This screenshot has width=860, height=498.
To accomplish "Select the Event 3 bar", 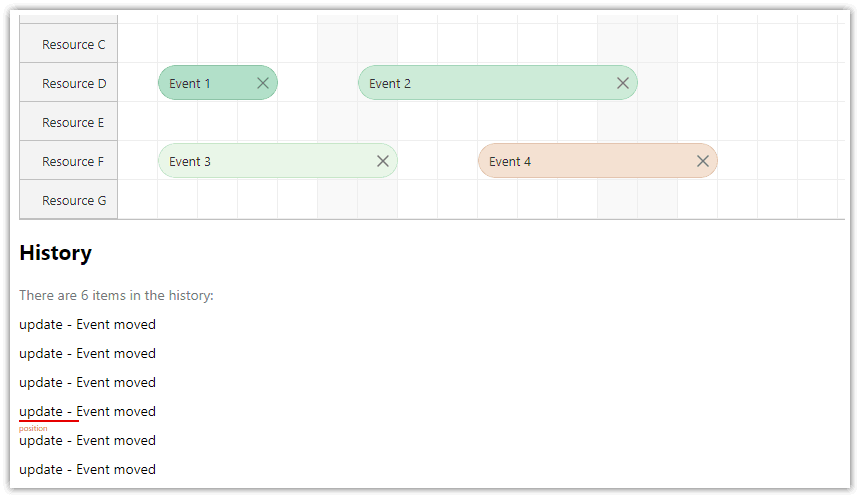I will click(278, 161).
